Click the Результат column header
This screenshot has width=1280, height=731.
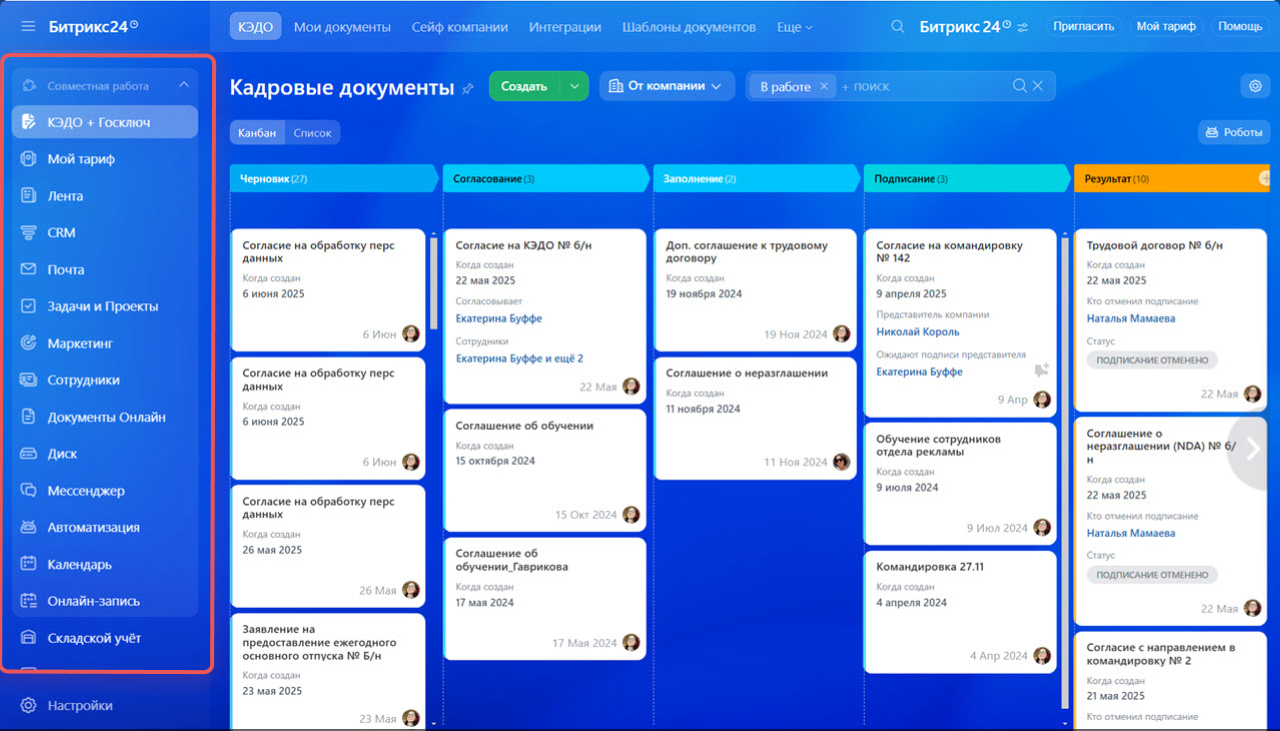[x=1174, y=178]
